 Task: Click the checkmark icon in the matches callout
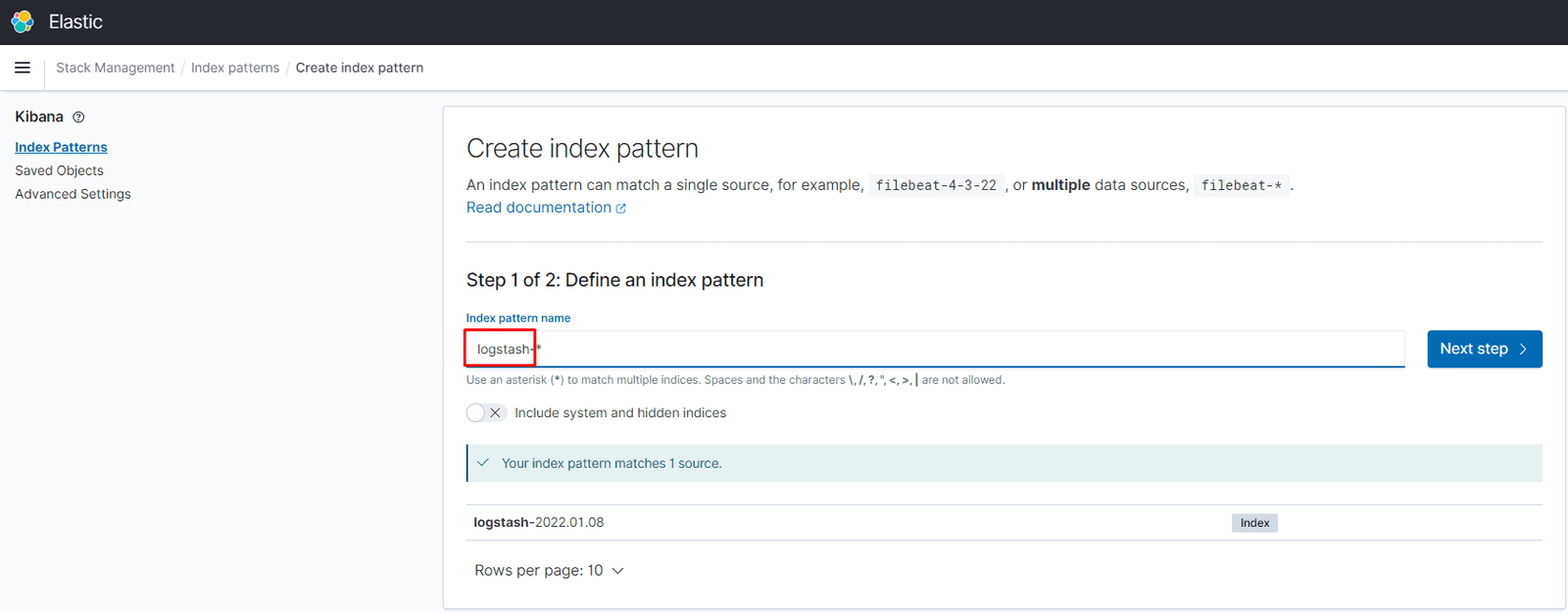(483, 463)
